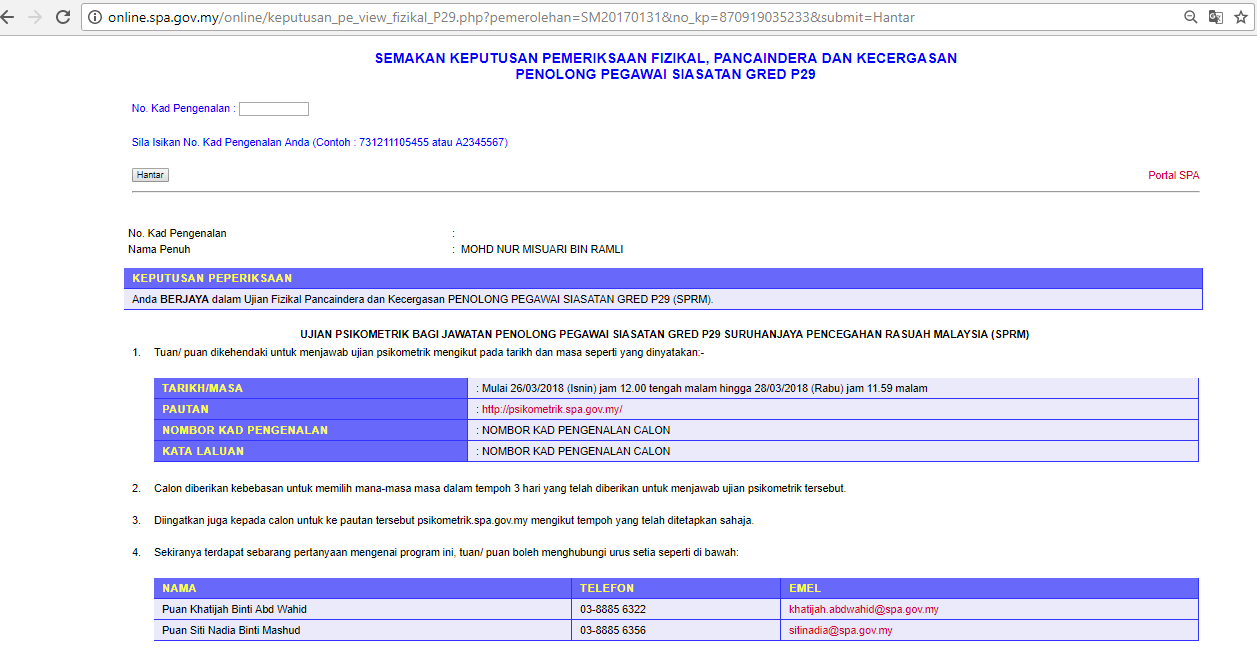The height and width of the screenshot is (651, 1257).
Task: Click the Hantar button
Action: (x=150, y=175)
